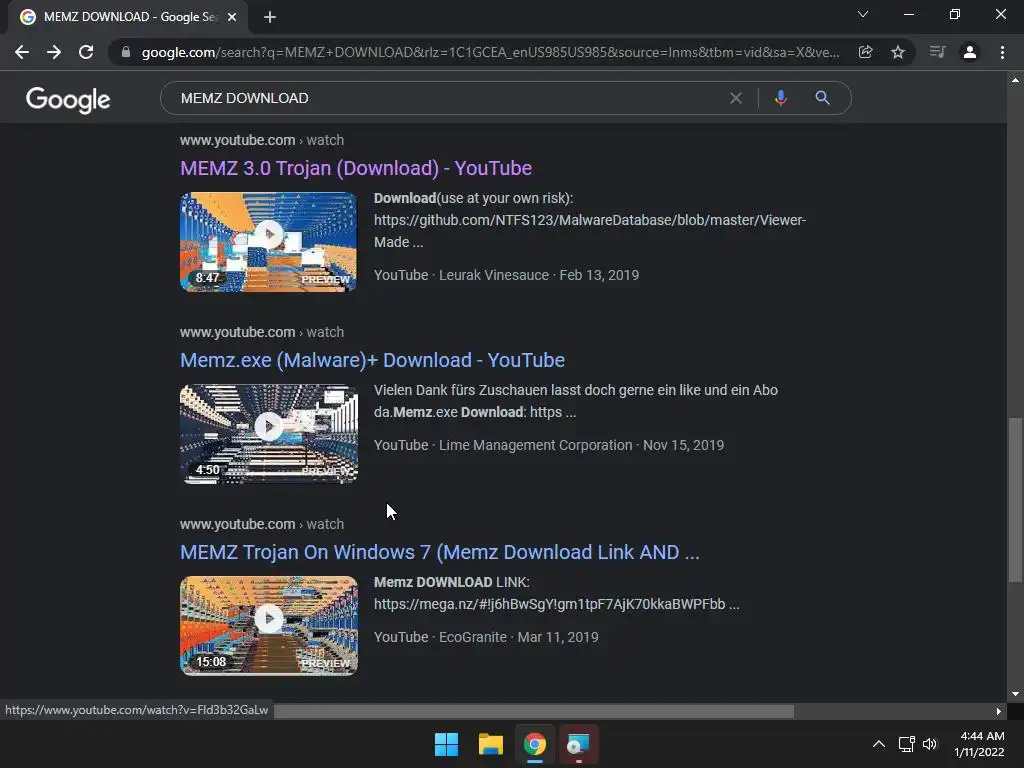Select the MEMZ DOWNLOAD Google Search tab

coord(127,17)
